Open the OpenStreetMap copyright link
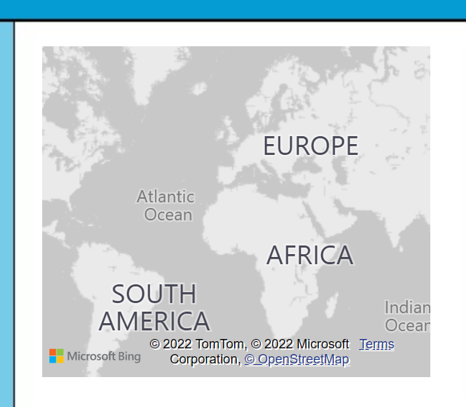The width and height of the screenshot is (466, 407). click(x=297, y=359)
